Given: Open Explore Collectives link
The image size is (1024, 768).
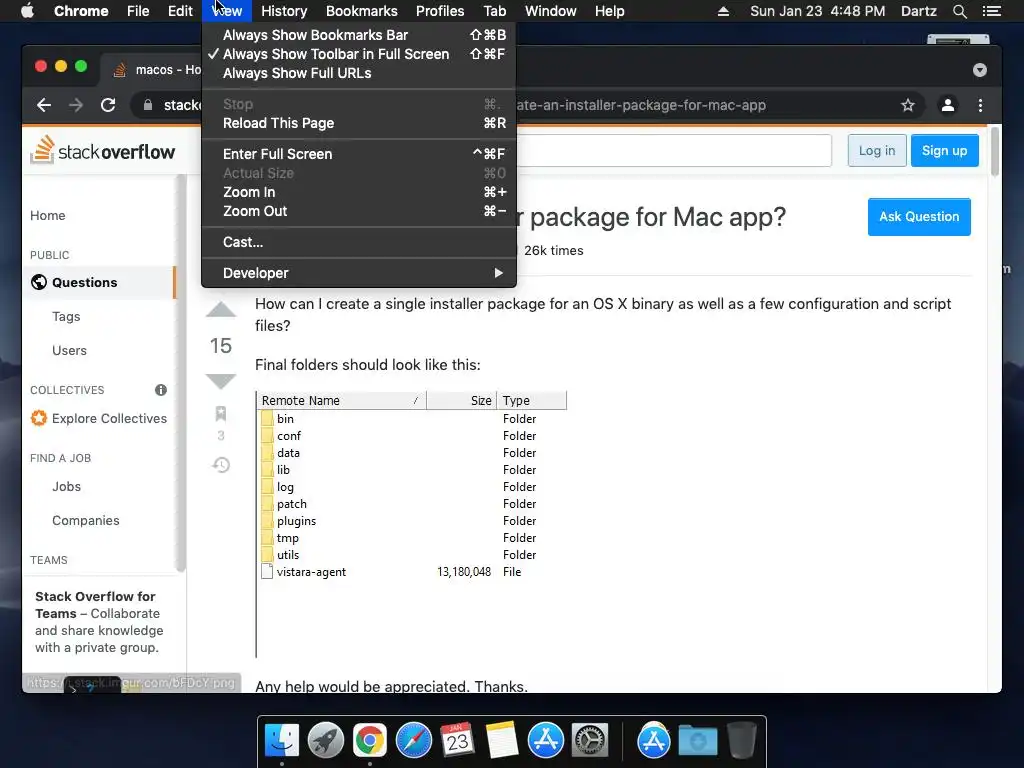Looking at the screenshot, I should [99, 419].
